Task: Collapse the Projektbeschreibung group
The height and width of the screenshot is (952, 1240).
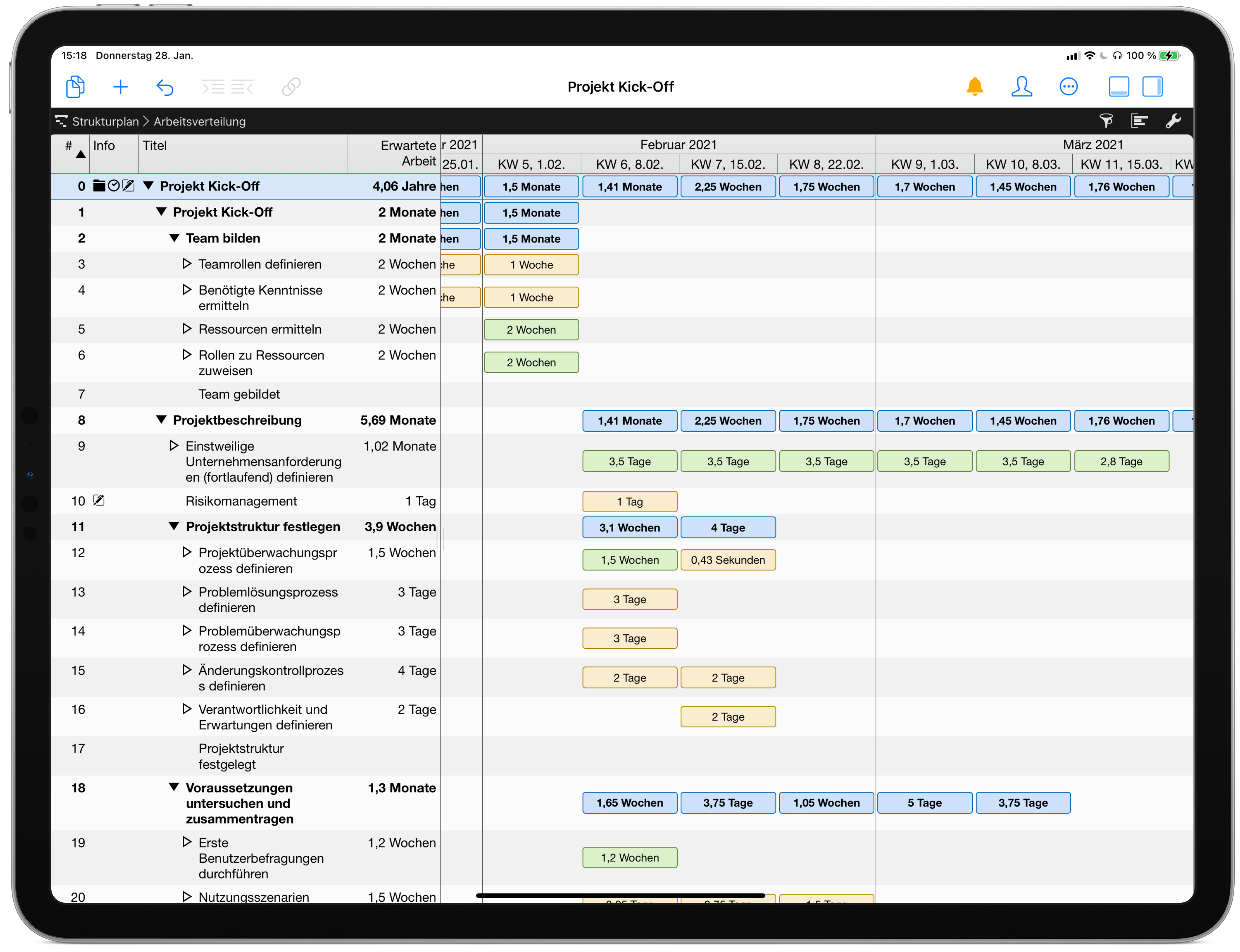Action: pos(162,419)
